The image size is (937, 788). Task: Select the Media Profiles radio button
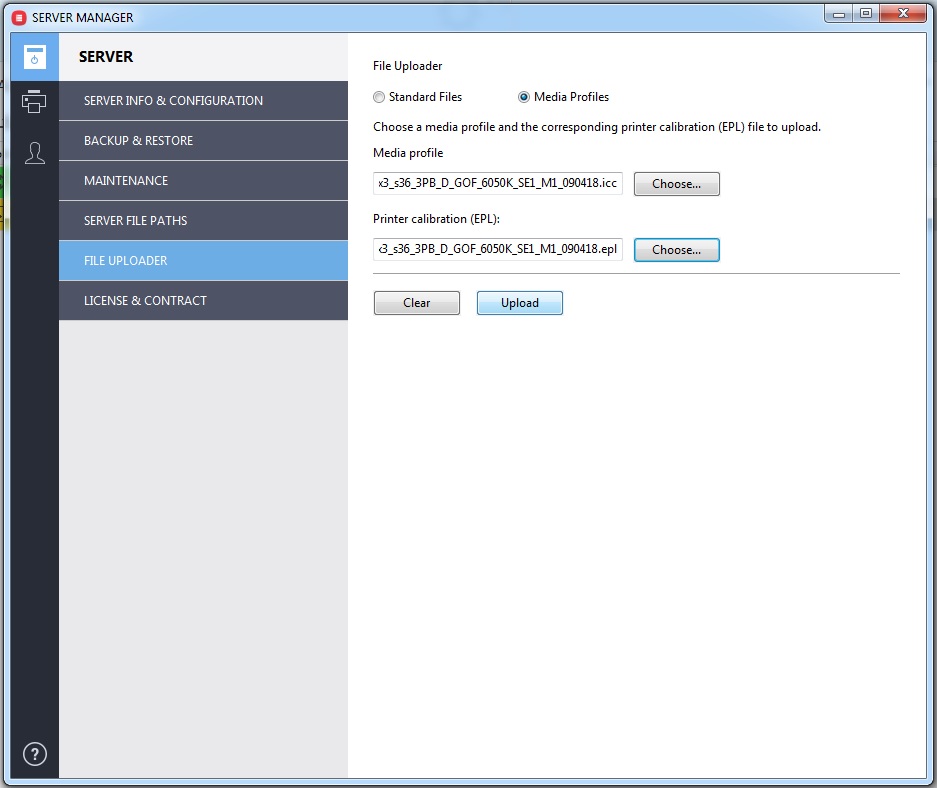click(523, 97)
